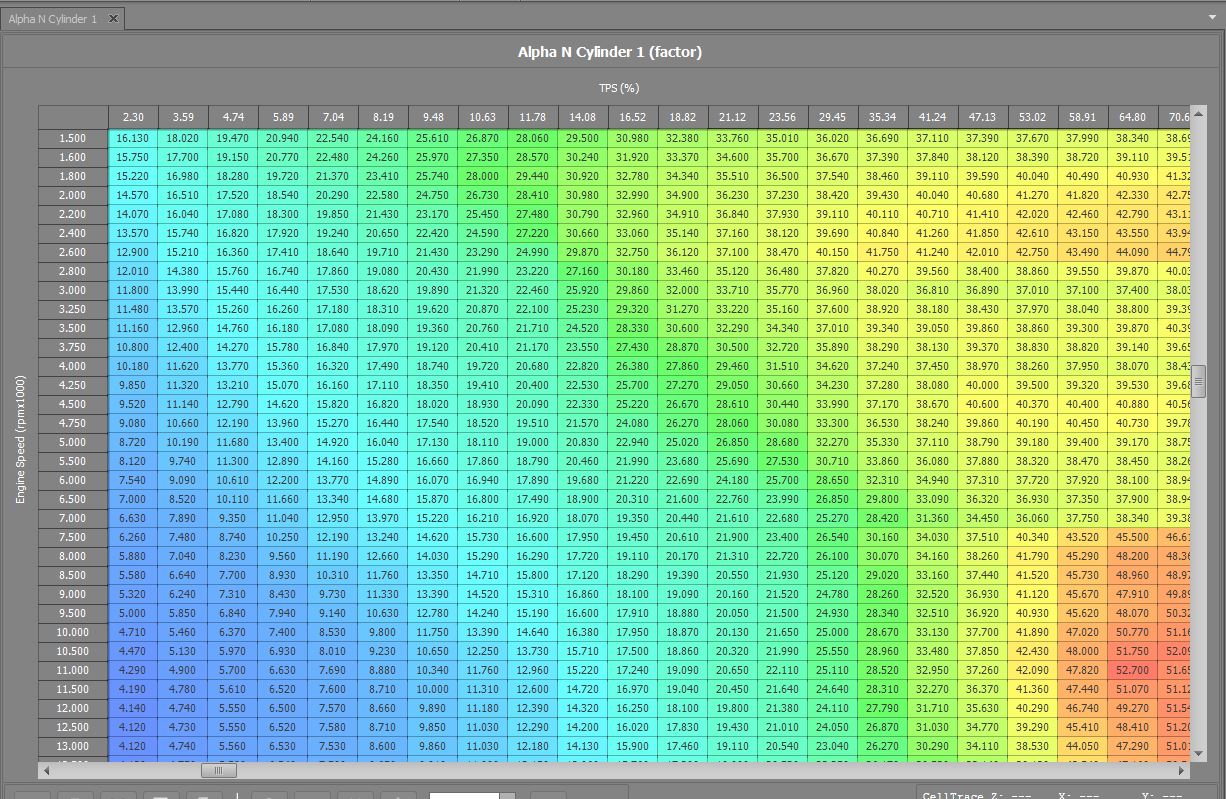This screenshot has height=799, width=1226.
Task: Select the 7.000 engine speed row header
Action: pos(73,518)
